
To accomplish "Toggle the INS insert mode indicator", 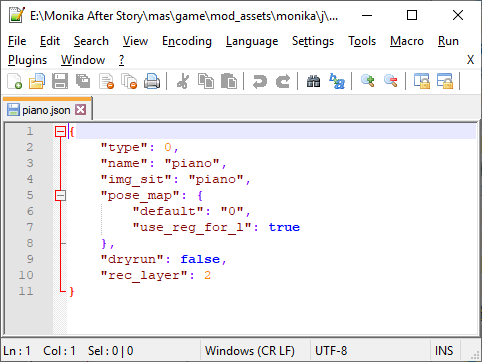I will click(x=444, y=351).
